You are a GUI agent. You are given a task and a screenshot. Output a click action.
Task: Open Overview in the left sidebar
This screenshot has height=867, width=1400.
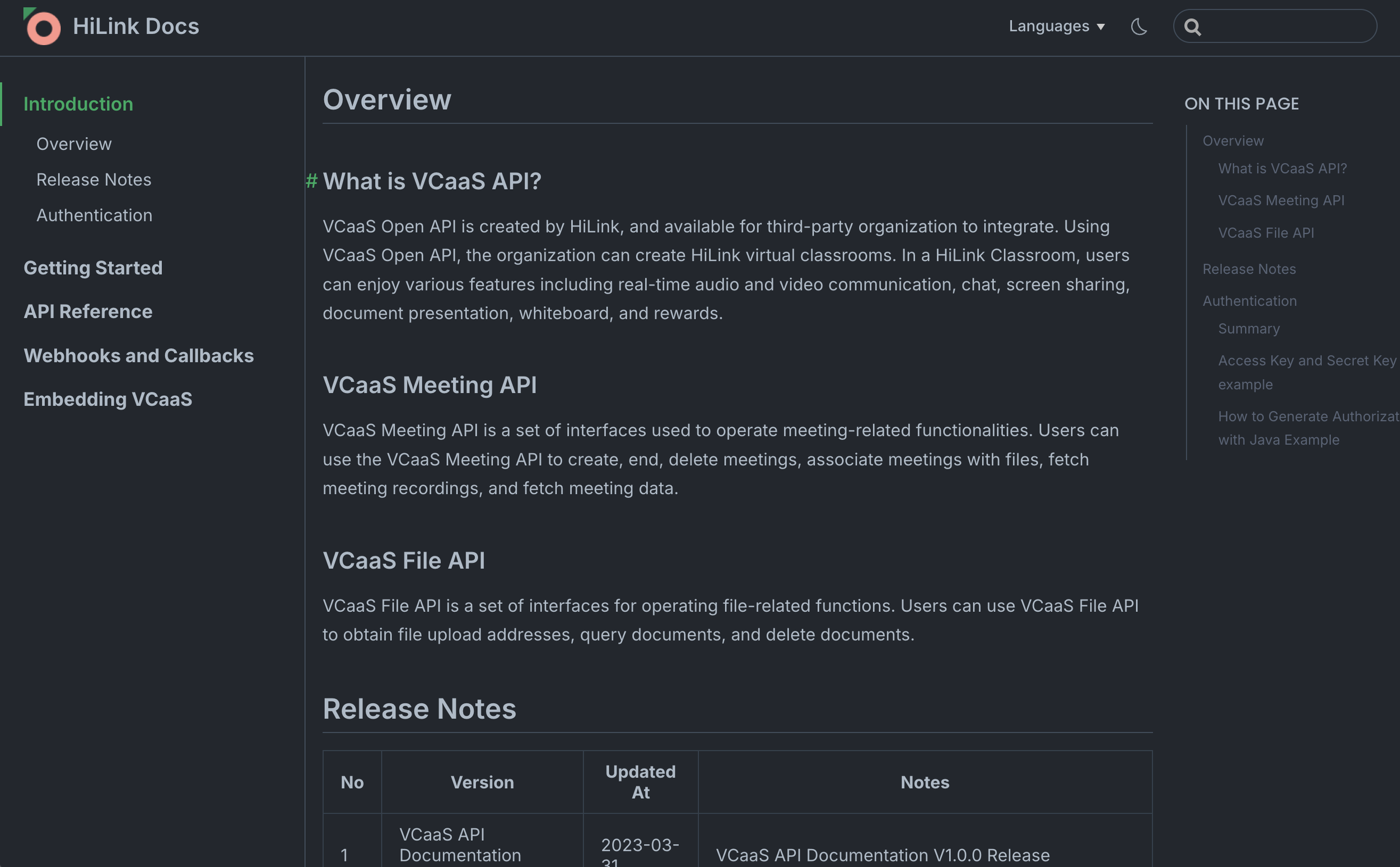tap(74, 144)
